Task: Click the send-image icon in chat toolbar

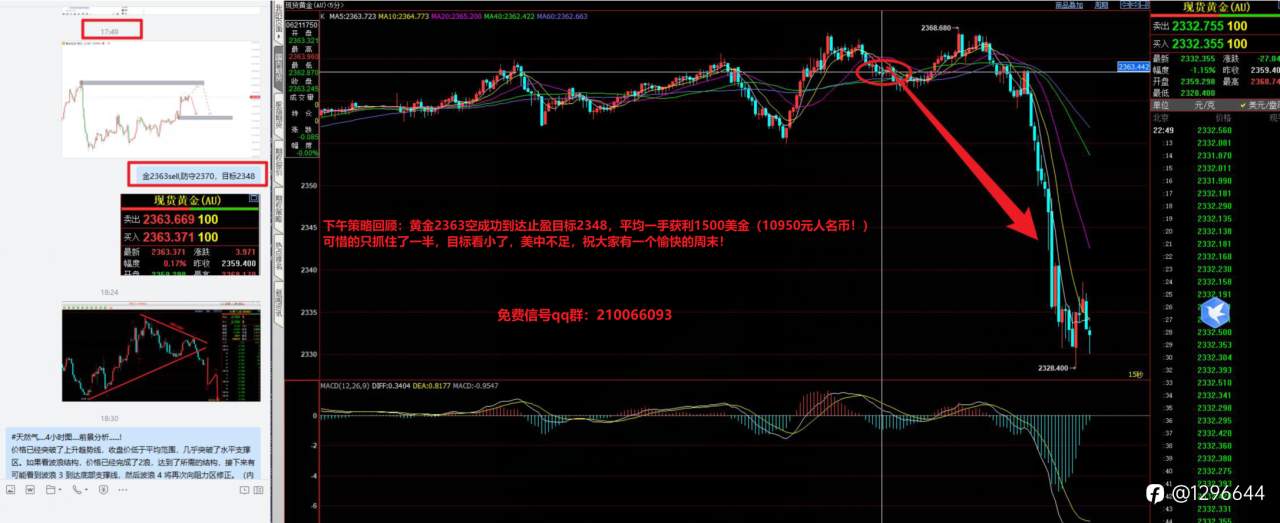Action: [10, 490]
